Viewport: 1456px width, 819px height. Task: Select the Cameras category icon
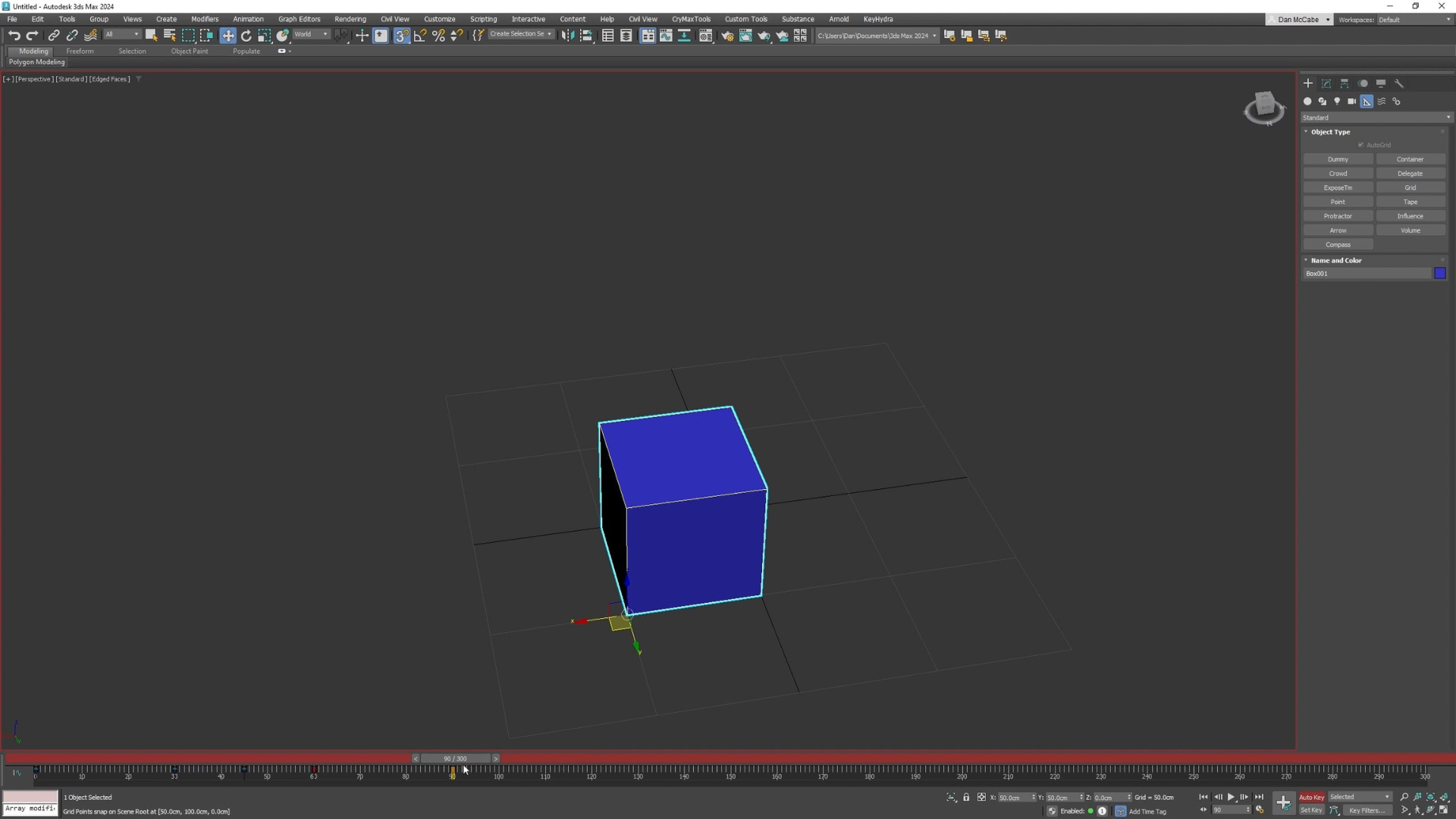pyautogui.click(x=1351, y=102)
